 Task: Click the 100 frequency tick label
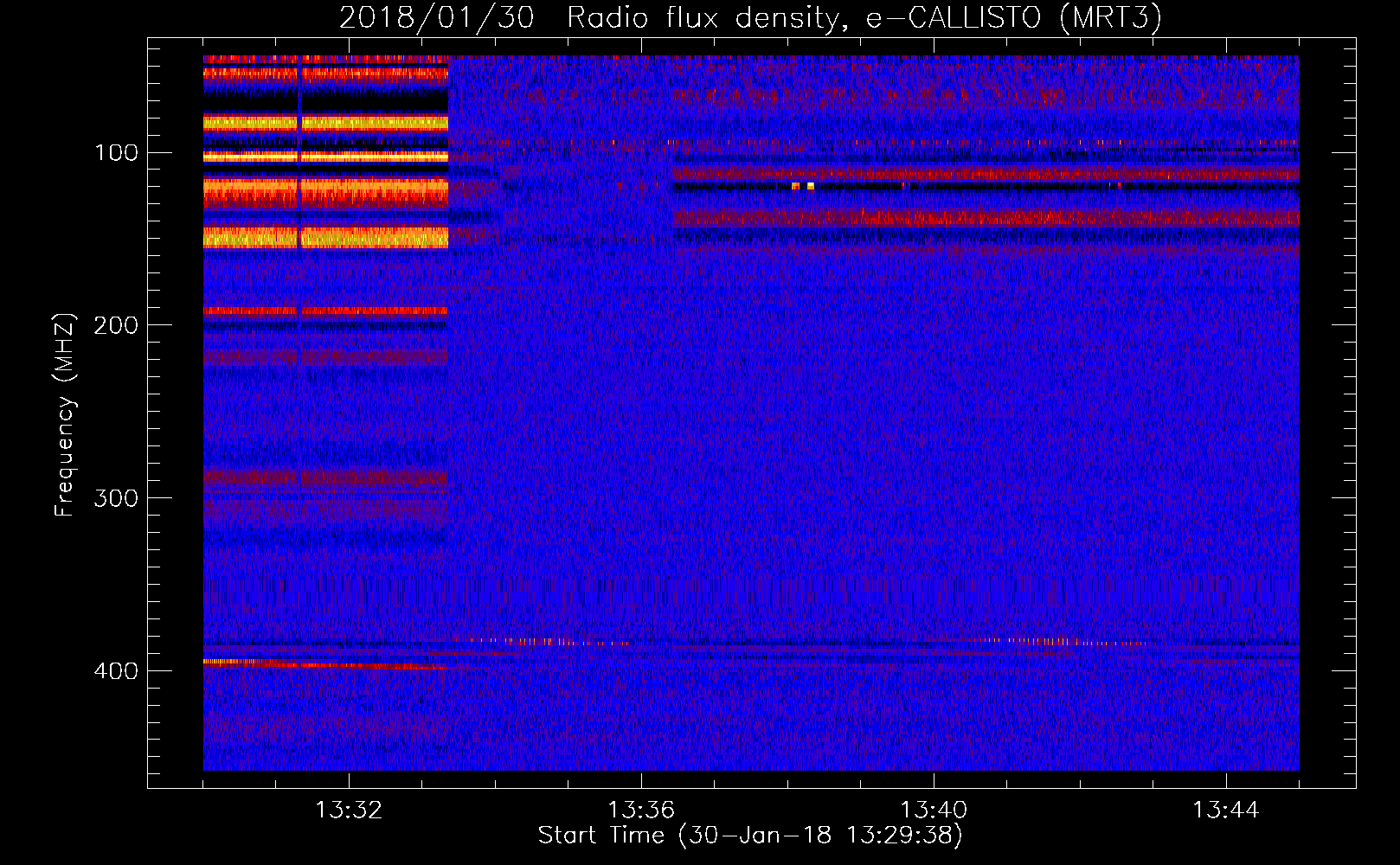click(117, 153)
